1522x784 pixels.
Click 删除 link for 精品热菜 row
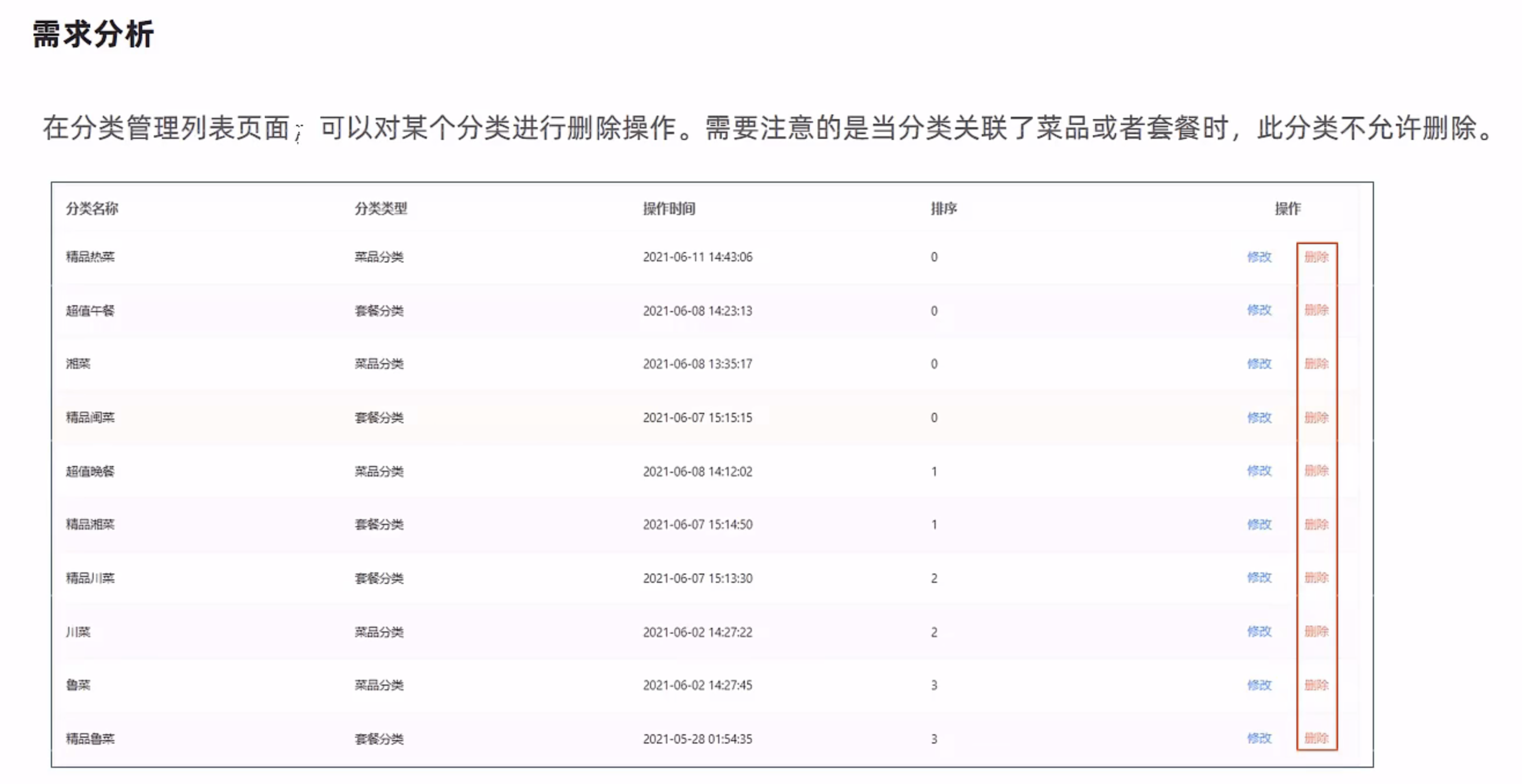(1316, 257)
